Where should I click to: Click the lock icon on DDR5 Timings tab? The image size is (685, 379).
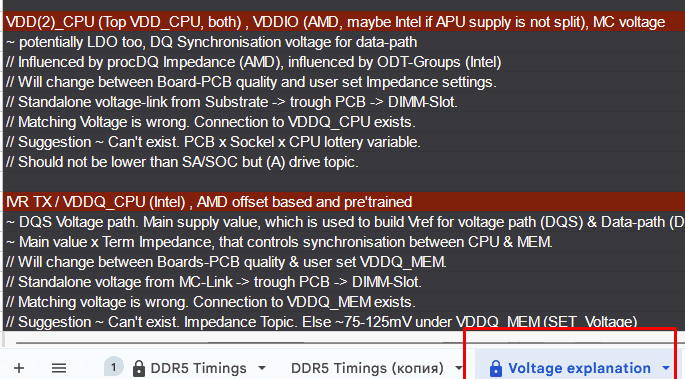click(138, 369)
